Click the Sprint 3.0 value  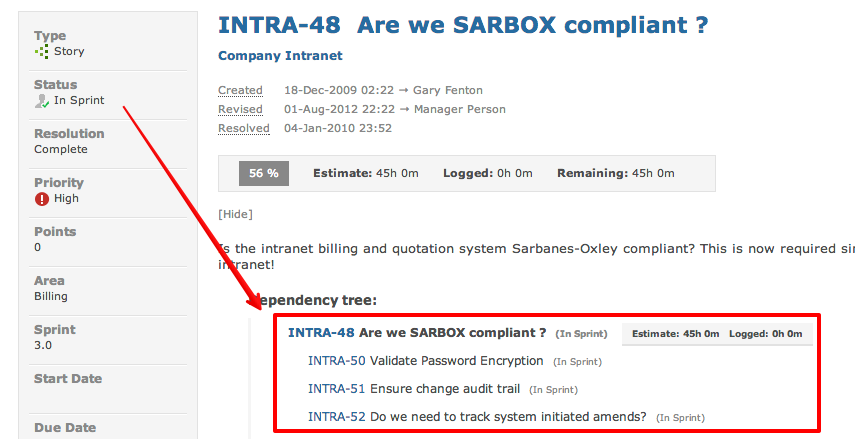[43, 346]
